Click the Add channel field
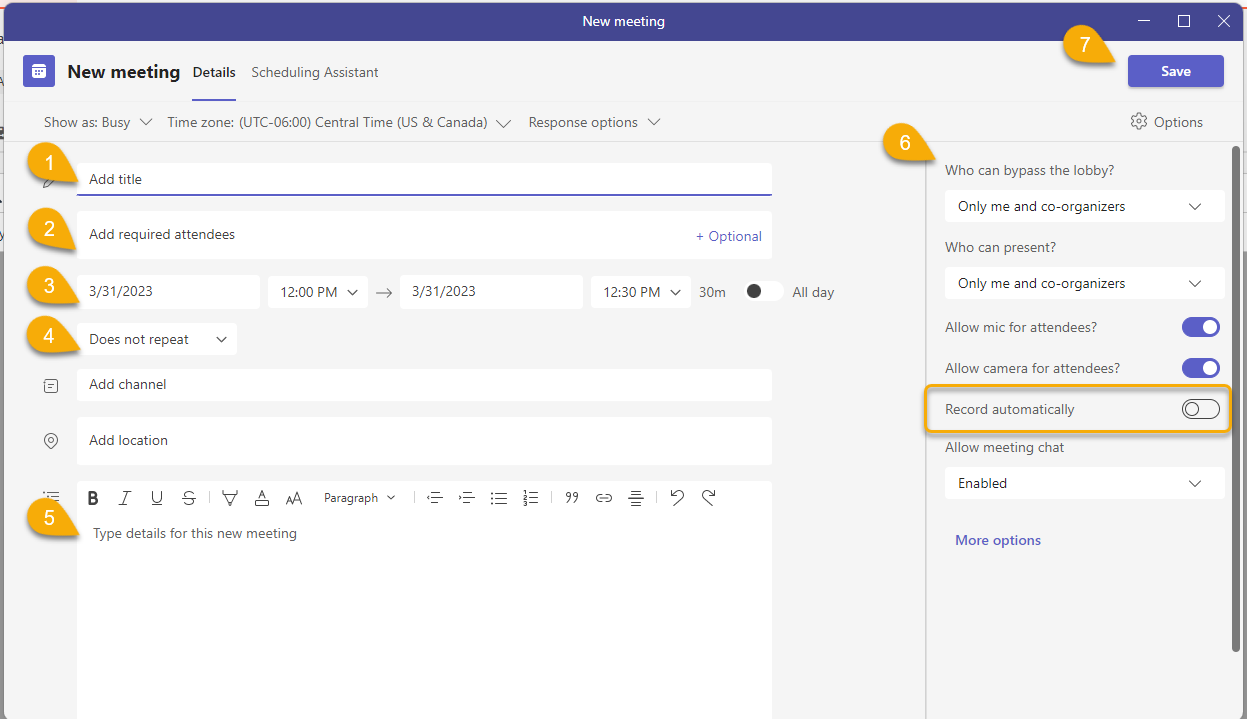The height and width of the screenshot is (719, 1247). 424,385
